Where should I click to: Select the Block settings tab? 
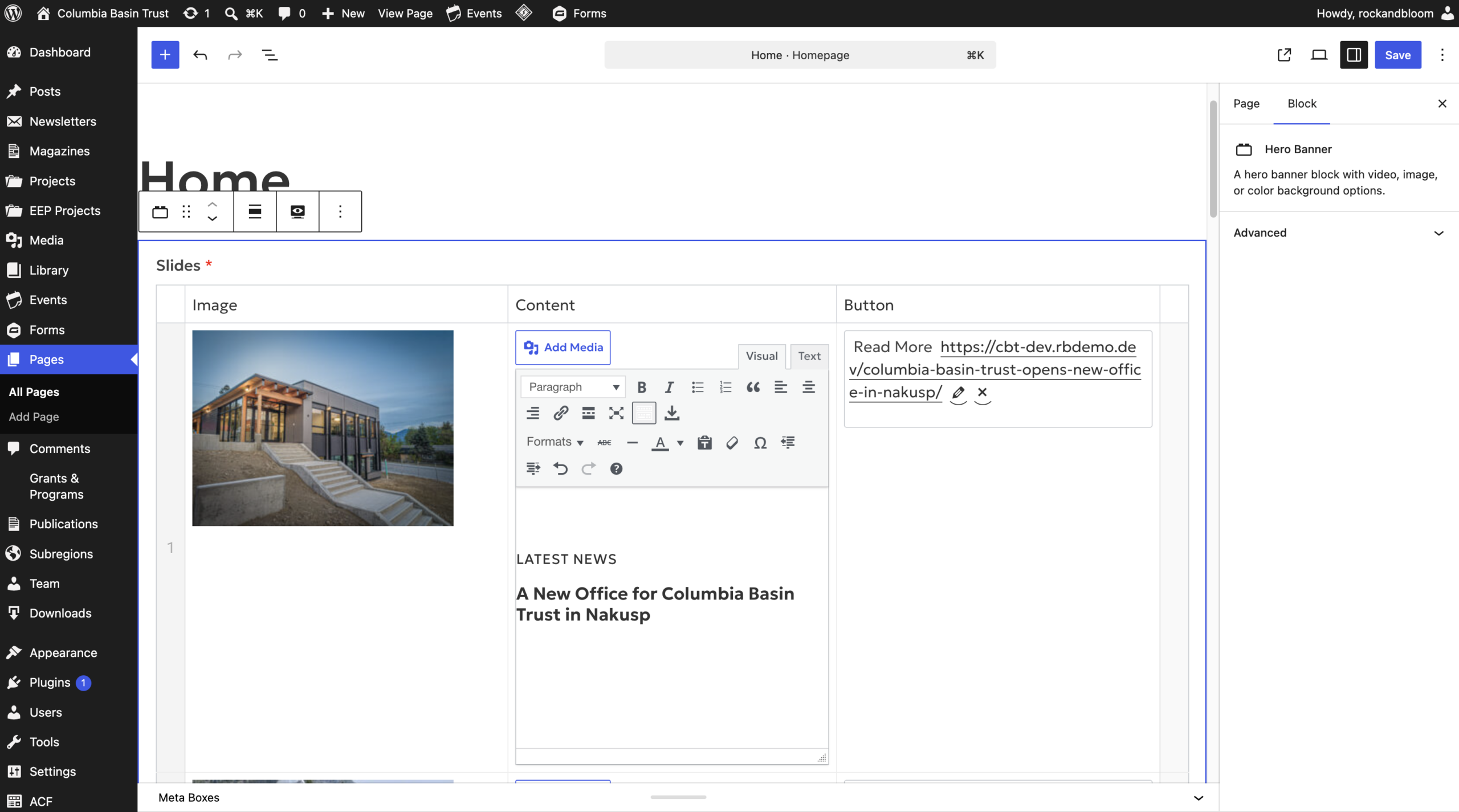[1302, 104]
